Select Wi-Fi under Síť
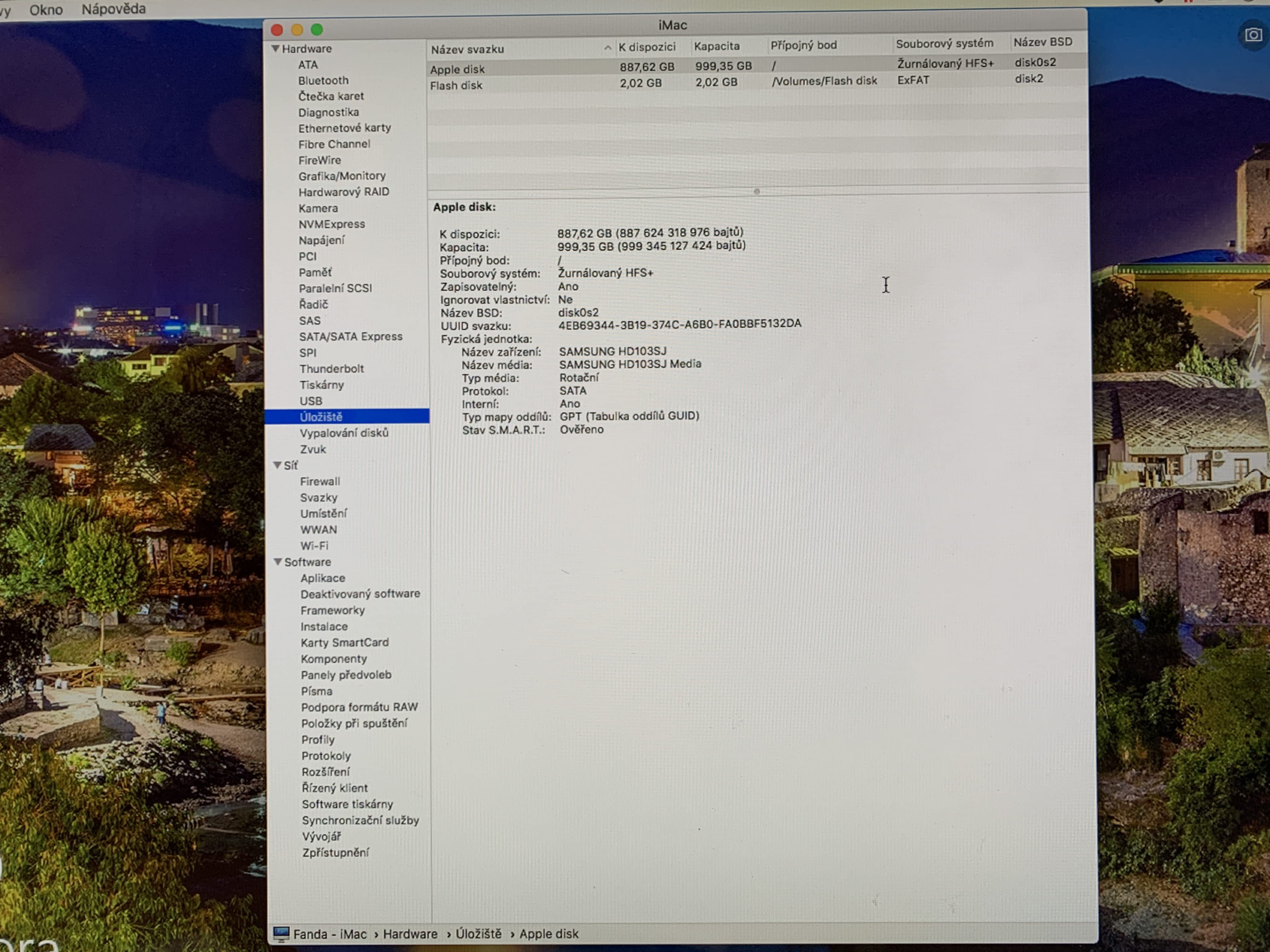This screenshot has height=952, width=1270. pos(314,546)
